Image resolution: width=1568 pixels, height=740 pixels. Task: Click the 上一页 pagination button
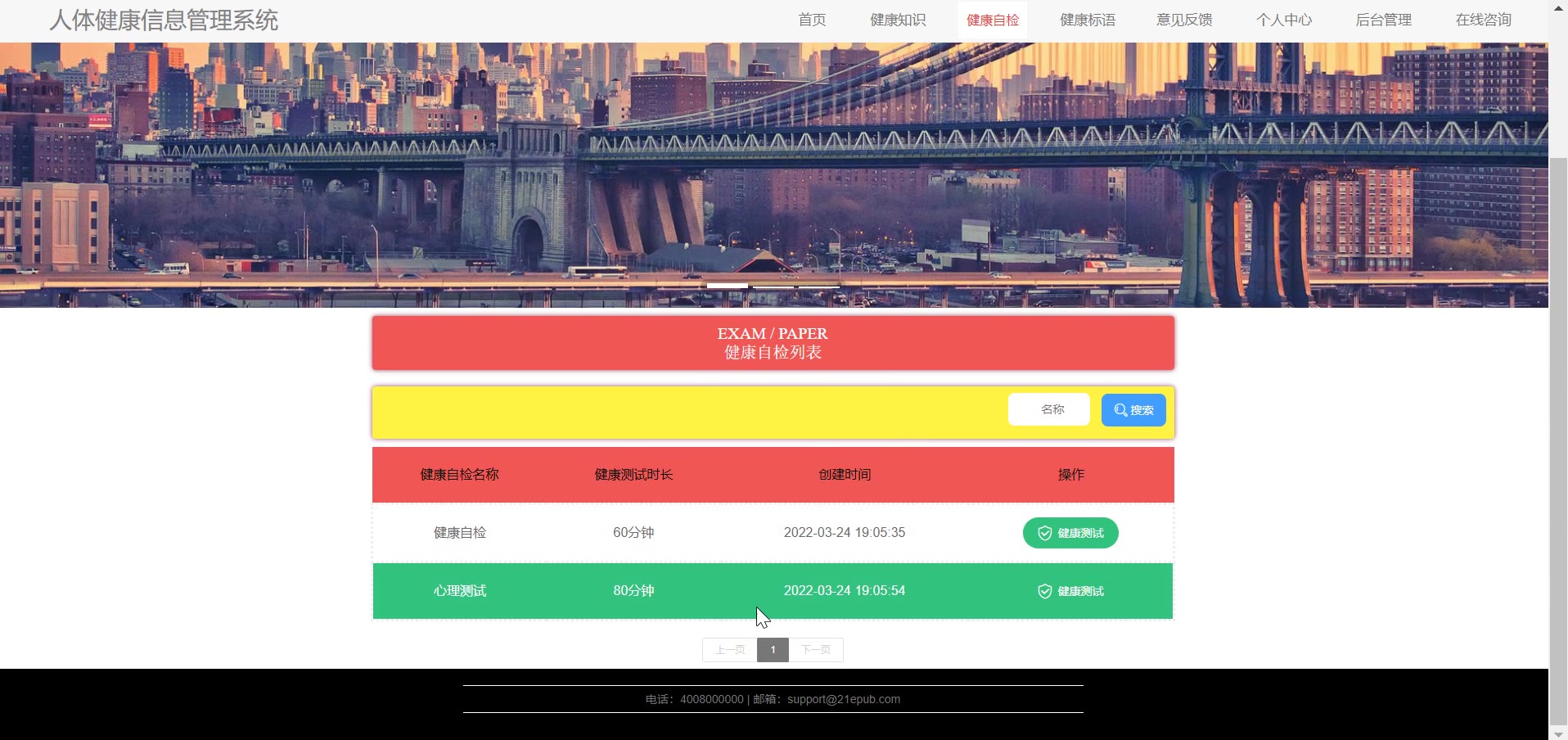(x=730, y=650)
